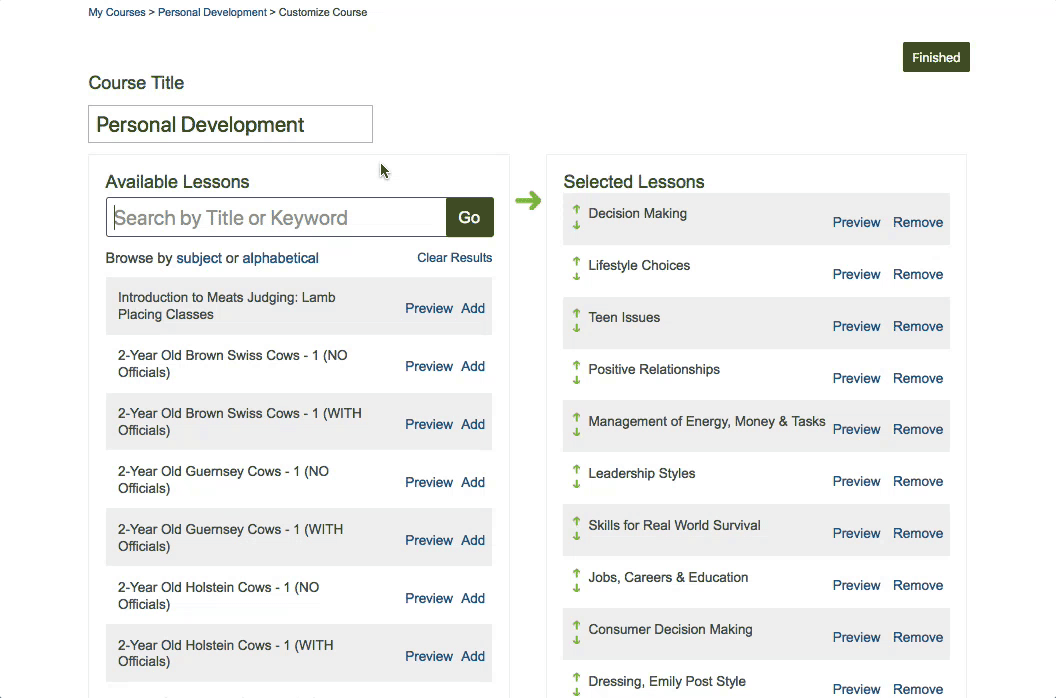Click the Finished button
Screen dimensions: 1056x698
936,57
